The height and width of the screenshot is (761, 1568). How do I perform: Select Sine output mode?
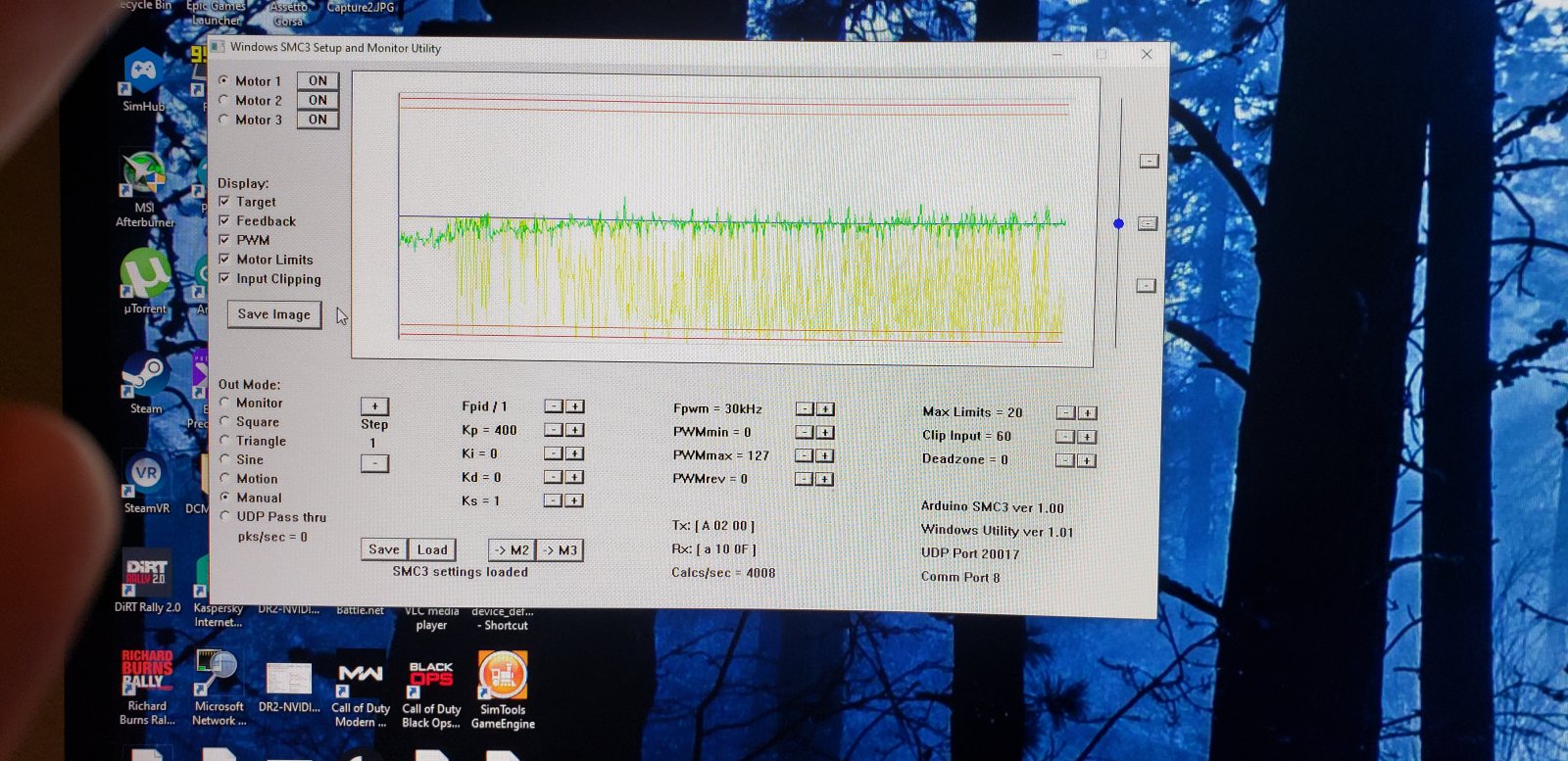[x=225, y=459]
